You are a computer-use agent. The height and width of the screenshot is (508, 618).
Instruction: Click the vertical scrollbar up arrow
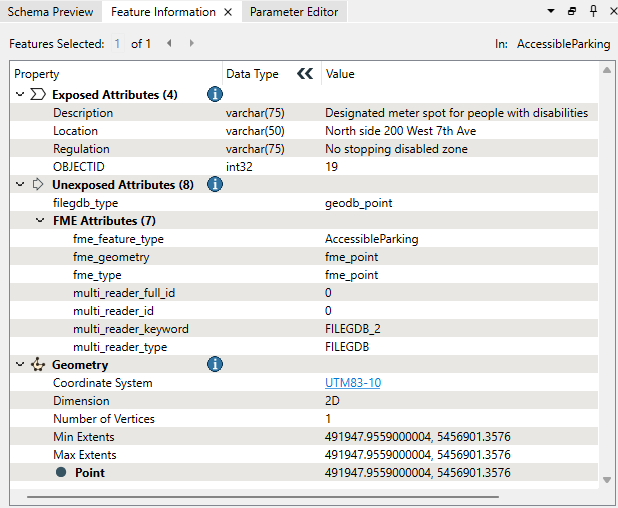[607, 70]
